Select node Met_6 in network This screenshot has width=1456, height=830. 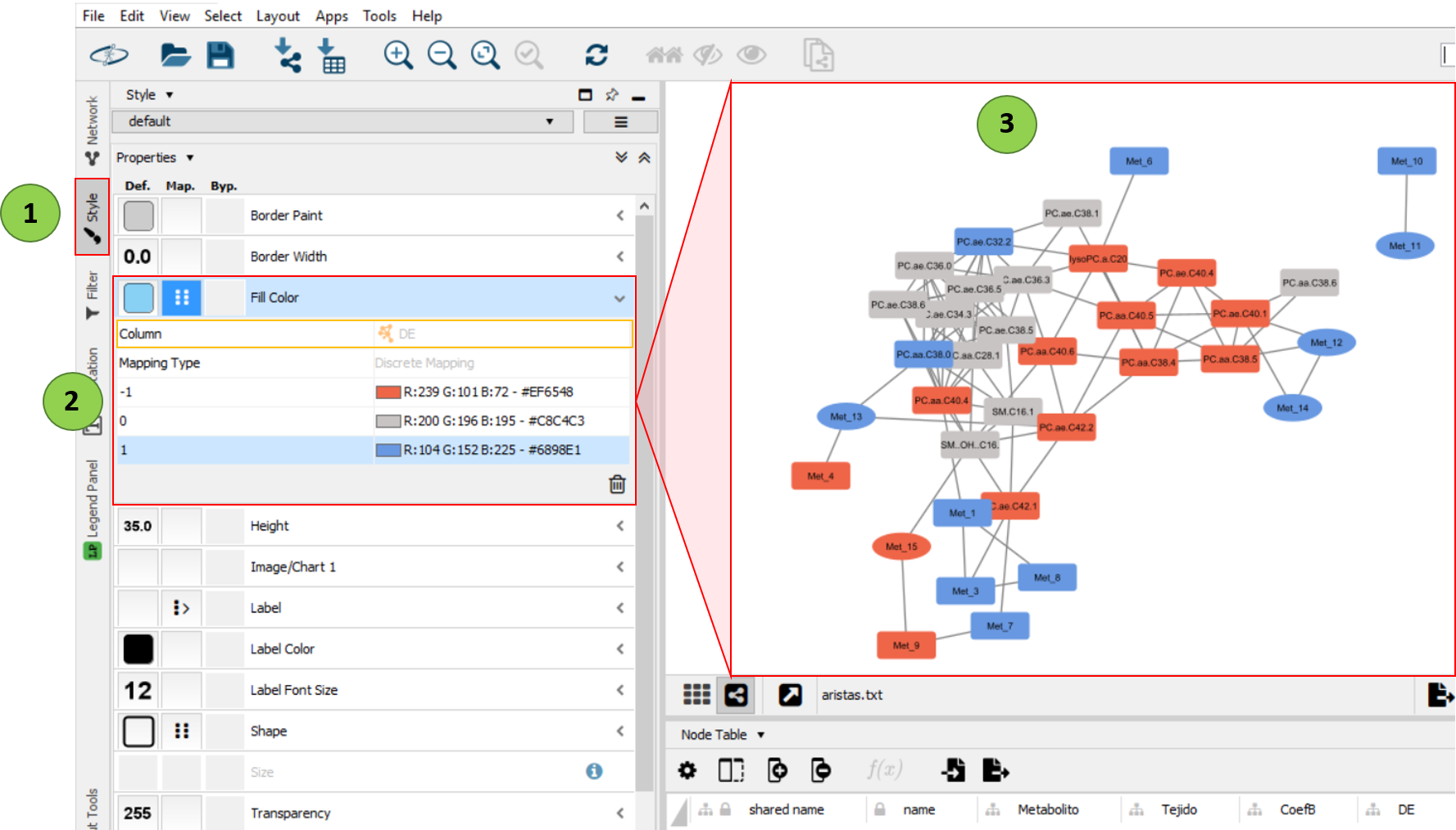coord(1139,161)
